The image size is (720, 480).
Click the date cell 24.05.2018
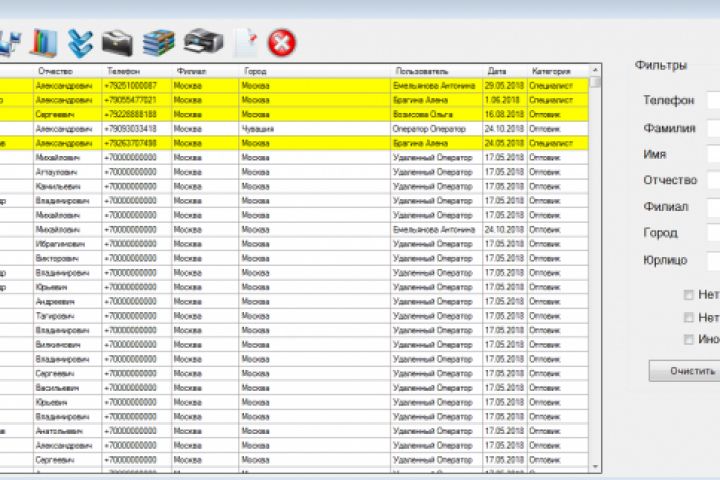coord(505,143)
